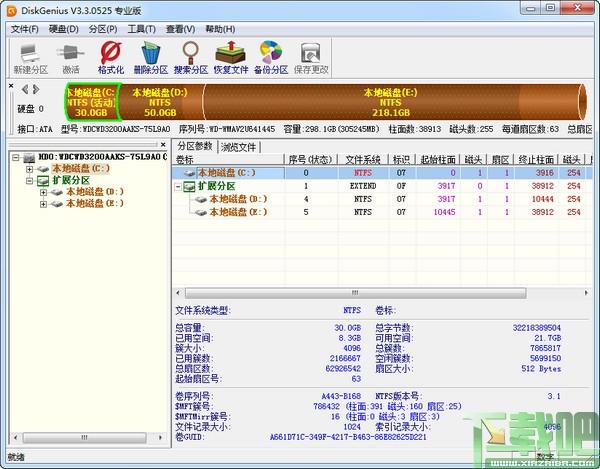This screenshot has width=600, height=469.
Task: Select 本地磁盘 (E:) row in table
Action: 383,212
